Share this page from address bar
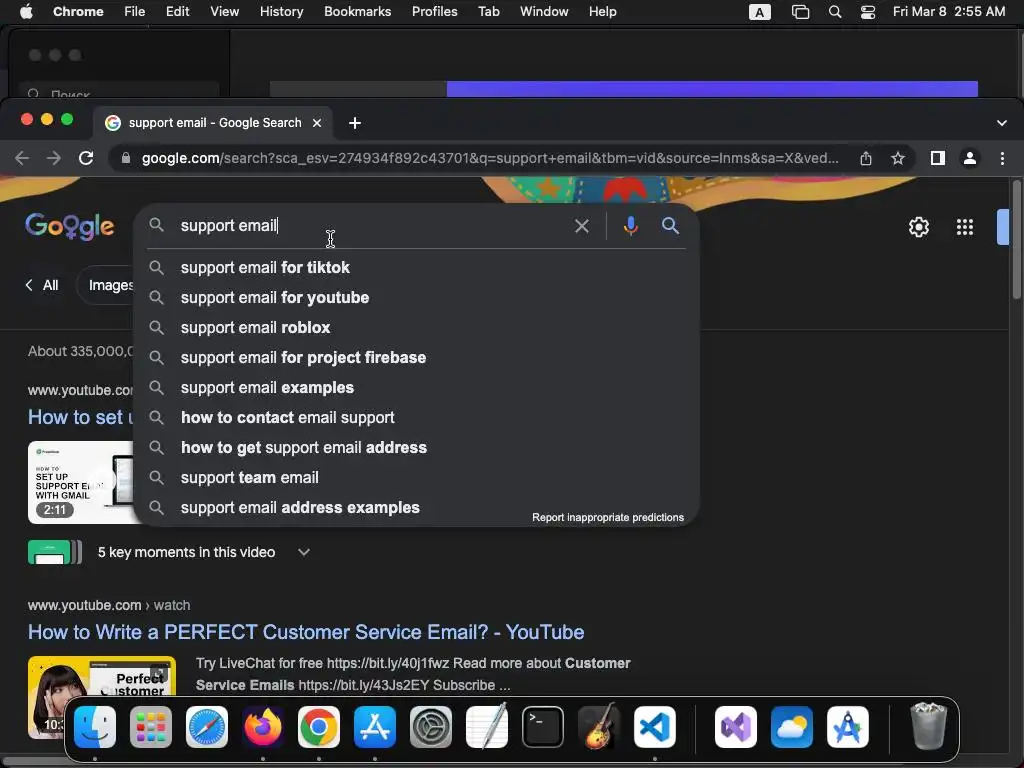Screen dimensions: 1024x768 [x=865, y=158]
